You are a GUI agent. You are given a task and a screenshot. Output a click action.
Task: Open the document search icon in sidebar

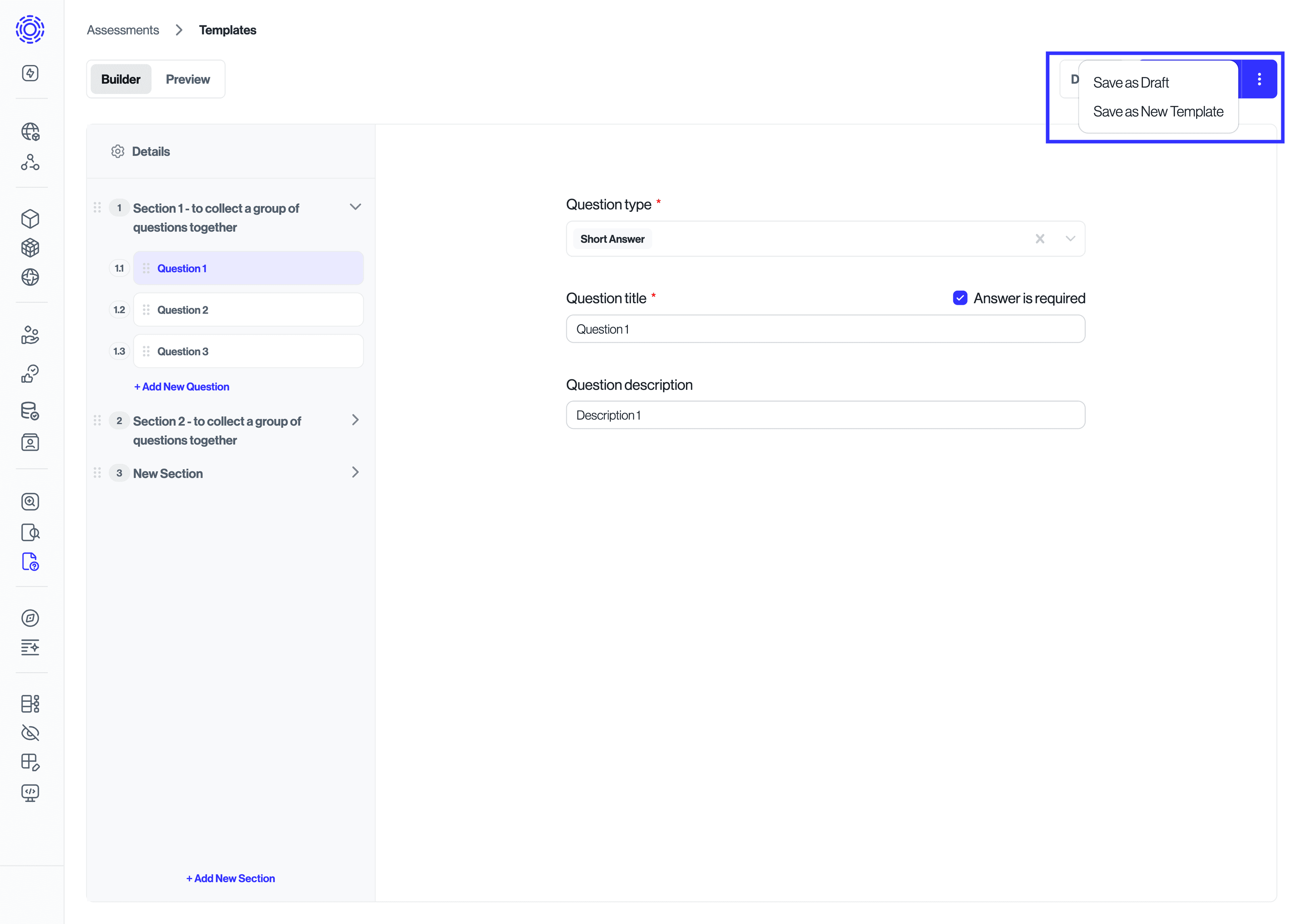[x=30, y=533]
